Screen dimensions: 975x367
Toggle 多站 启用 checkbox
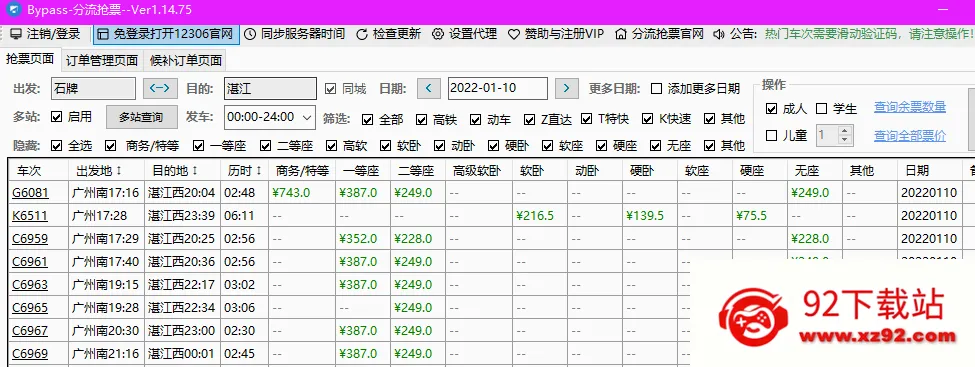click(x=57, y=117)
